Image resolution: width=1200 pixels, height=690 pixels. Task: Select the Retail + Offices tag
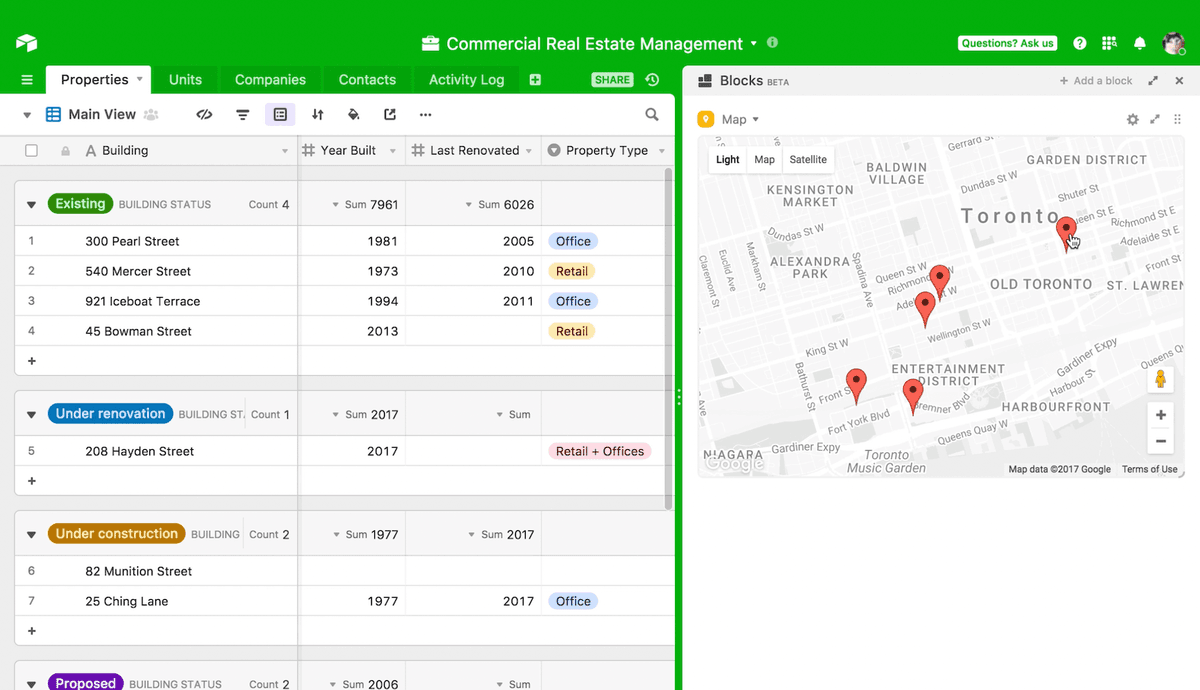(600, 451)
